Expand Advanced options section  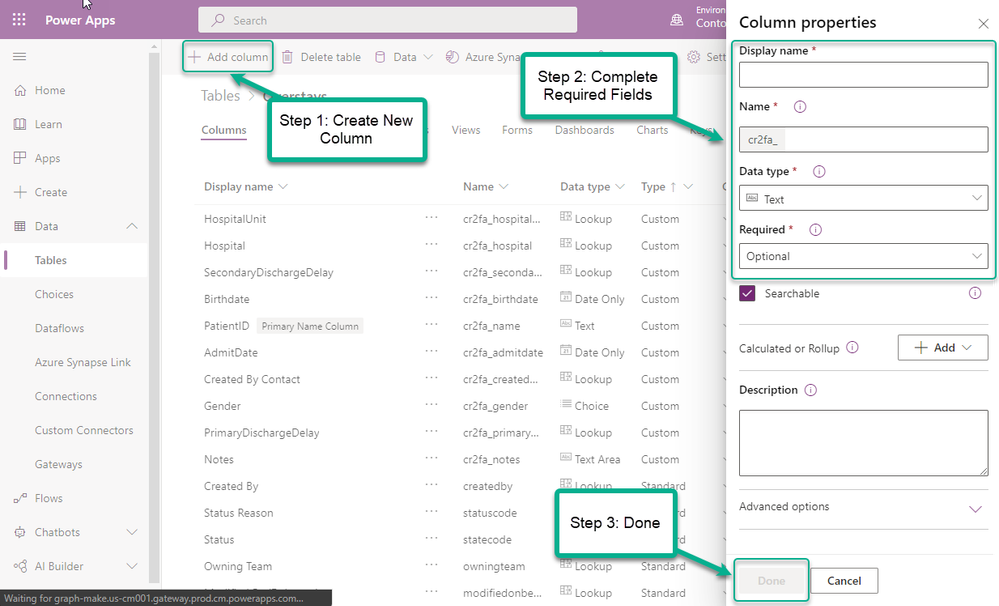pos(975,509)
